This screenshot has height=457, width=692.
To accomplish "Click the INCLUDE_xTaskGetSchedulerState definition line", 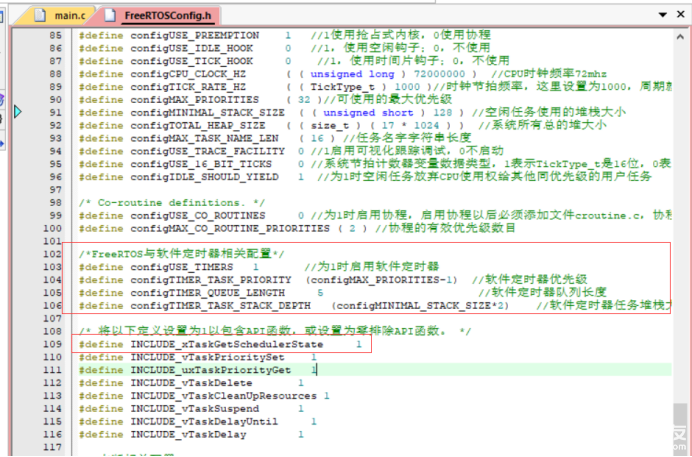I will [221, 344].
